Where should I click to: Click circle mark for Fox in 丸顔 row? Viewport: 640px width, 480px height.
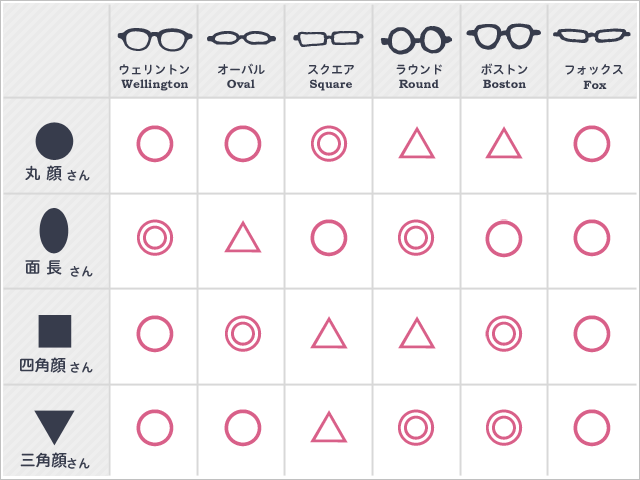(592, 144)
